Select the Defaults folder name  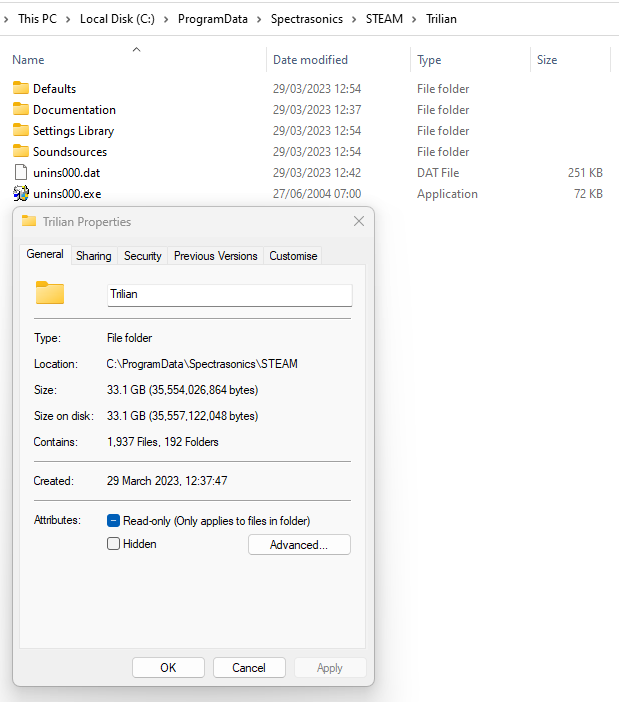click(55, 89)
